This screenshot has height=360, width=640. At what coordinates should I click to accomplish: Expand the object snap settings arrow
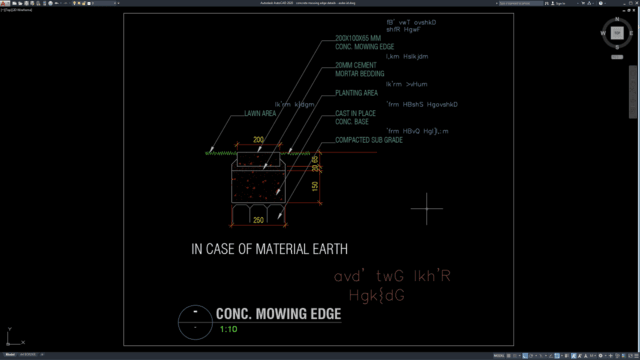point(562,356)
